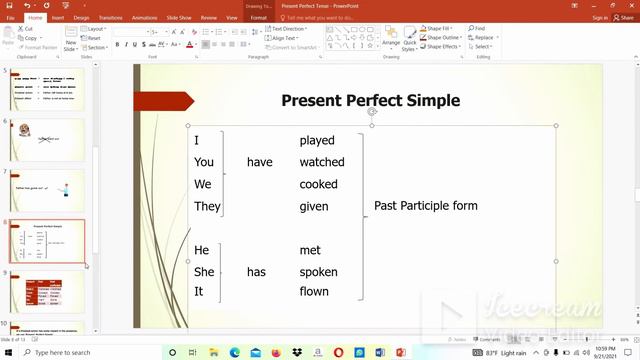
Task: Pick the line shape from shapes gallery
Action: click(x=338, y=29)
